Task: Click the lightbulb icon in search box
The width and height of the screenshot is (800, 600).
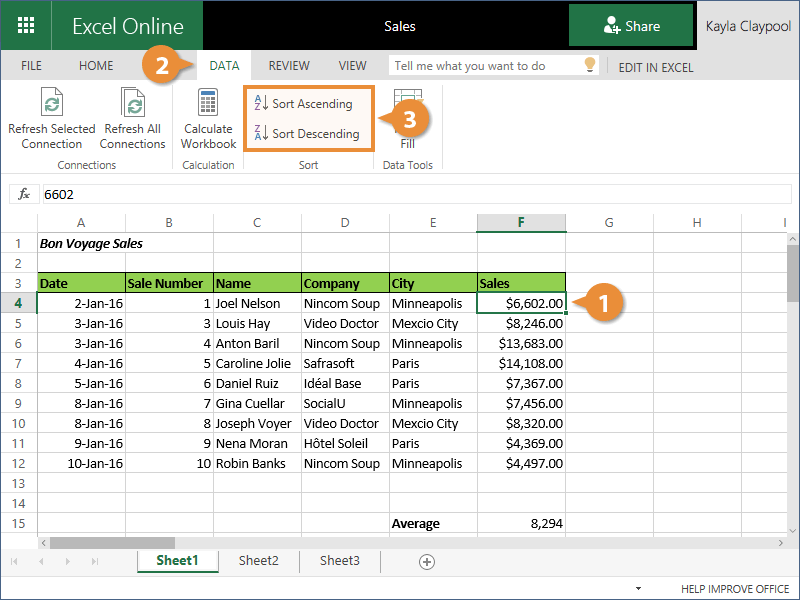Action: tap(590, 66)
